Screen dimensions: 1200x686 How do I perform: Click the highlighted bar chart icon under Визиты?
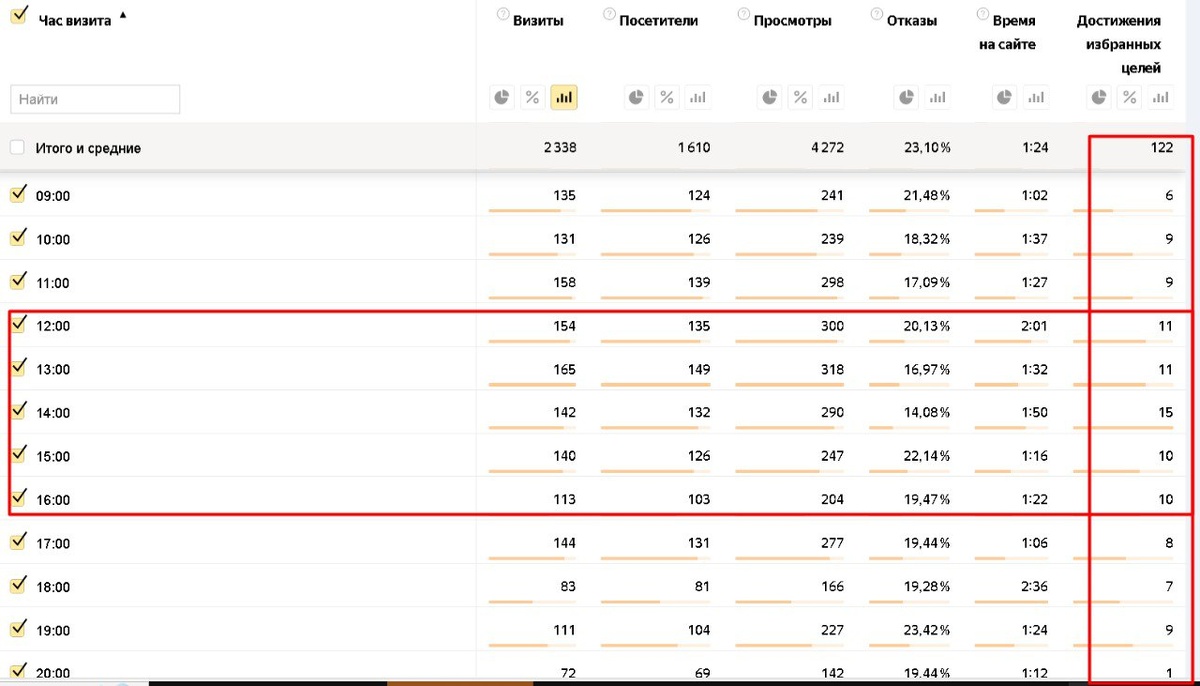pos(564,97)
